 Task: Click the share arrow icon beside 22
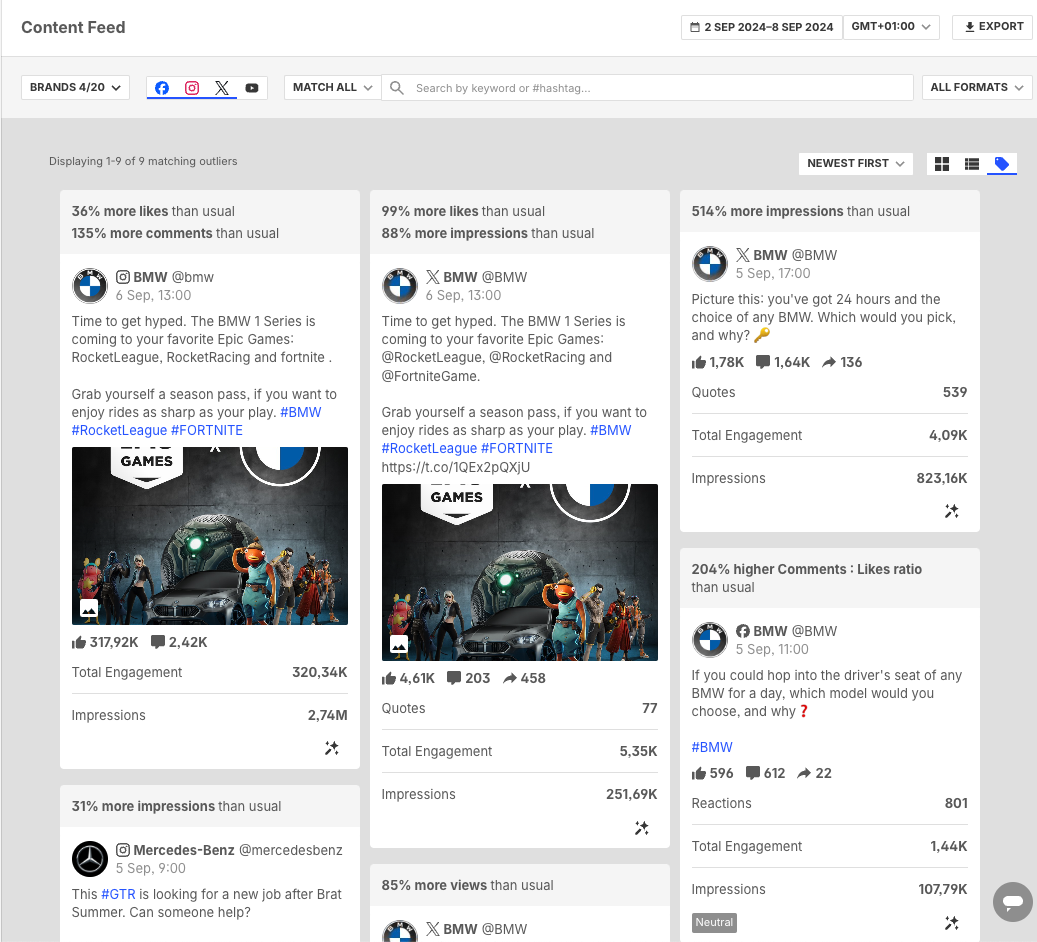(804, 773)
